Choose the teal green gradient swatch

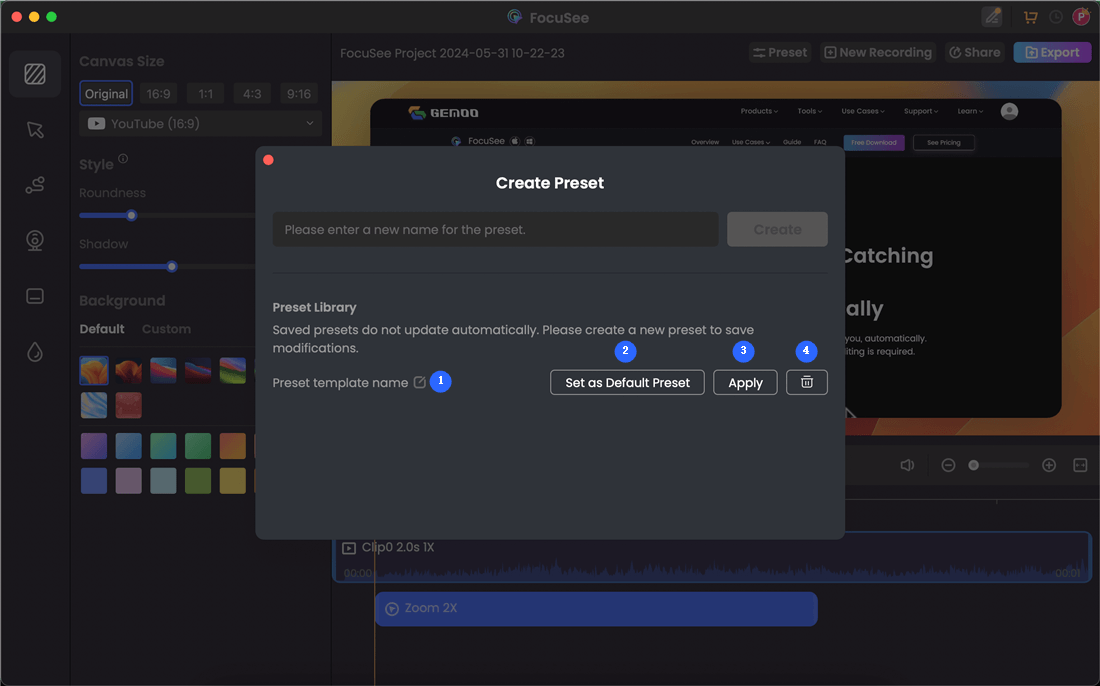pyautogui.click(x=163, y=446)
